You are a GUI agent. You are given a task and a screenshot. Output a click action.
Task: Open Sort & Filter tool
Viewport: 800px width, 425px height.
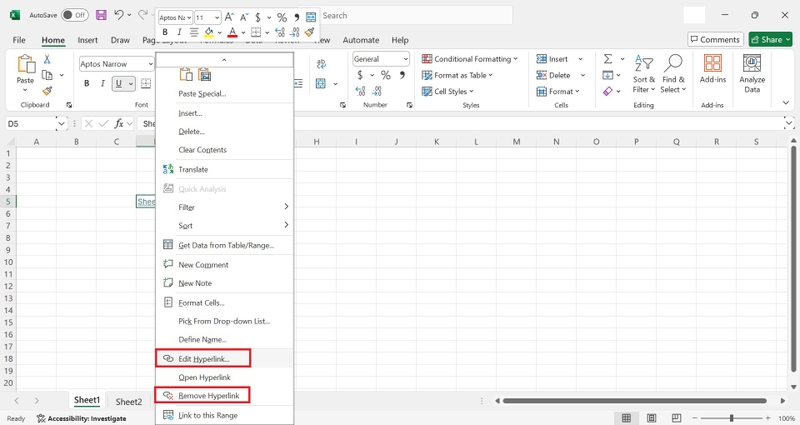(x=643, y=74)
